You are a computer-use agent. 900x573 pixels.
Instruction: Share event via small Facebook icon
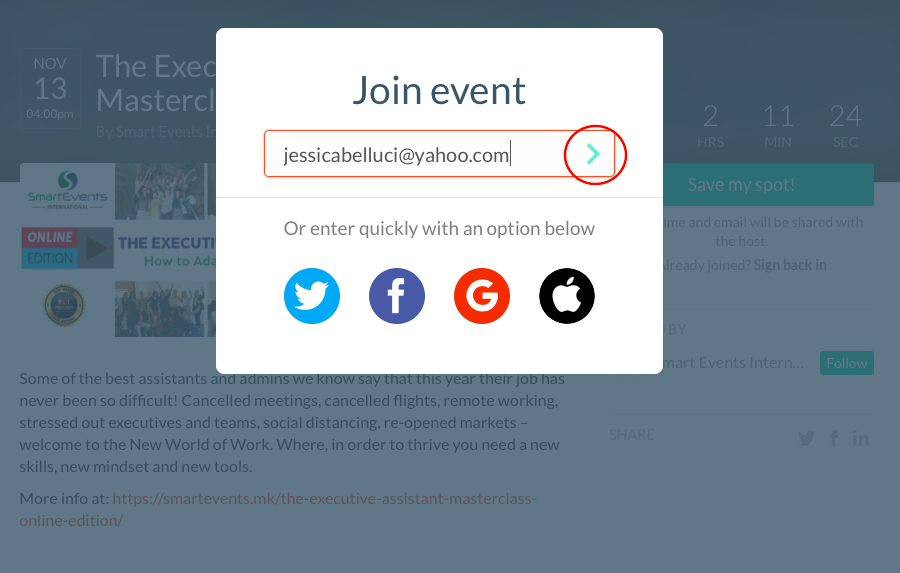click(834, 438)
